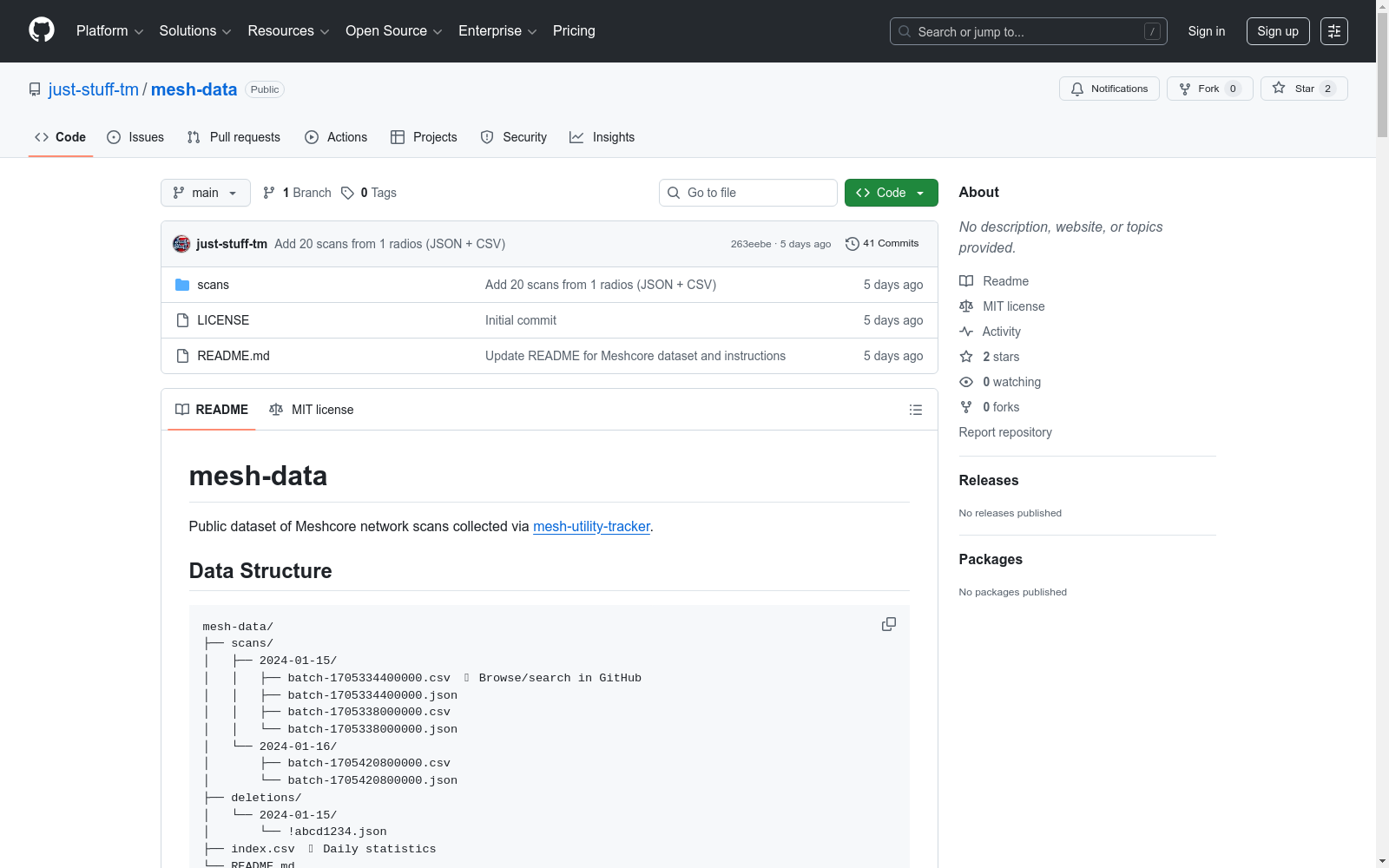Image resolution: width=1389 pixels, height=868 pixels.
Task: Click the tag icon next to 0 Tags
Action: 347,193
